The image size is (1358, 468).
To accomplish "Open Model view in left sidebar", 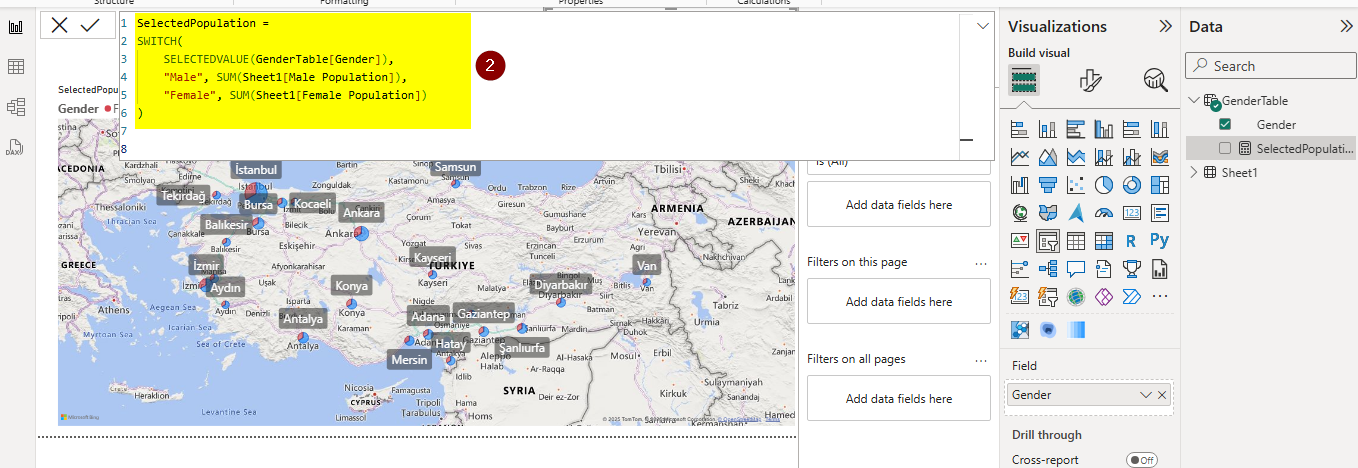I will click(15, 107).
